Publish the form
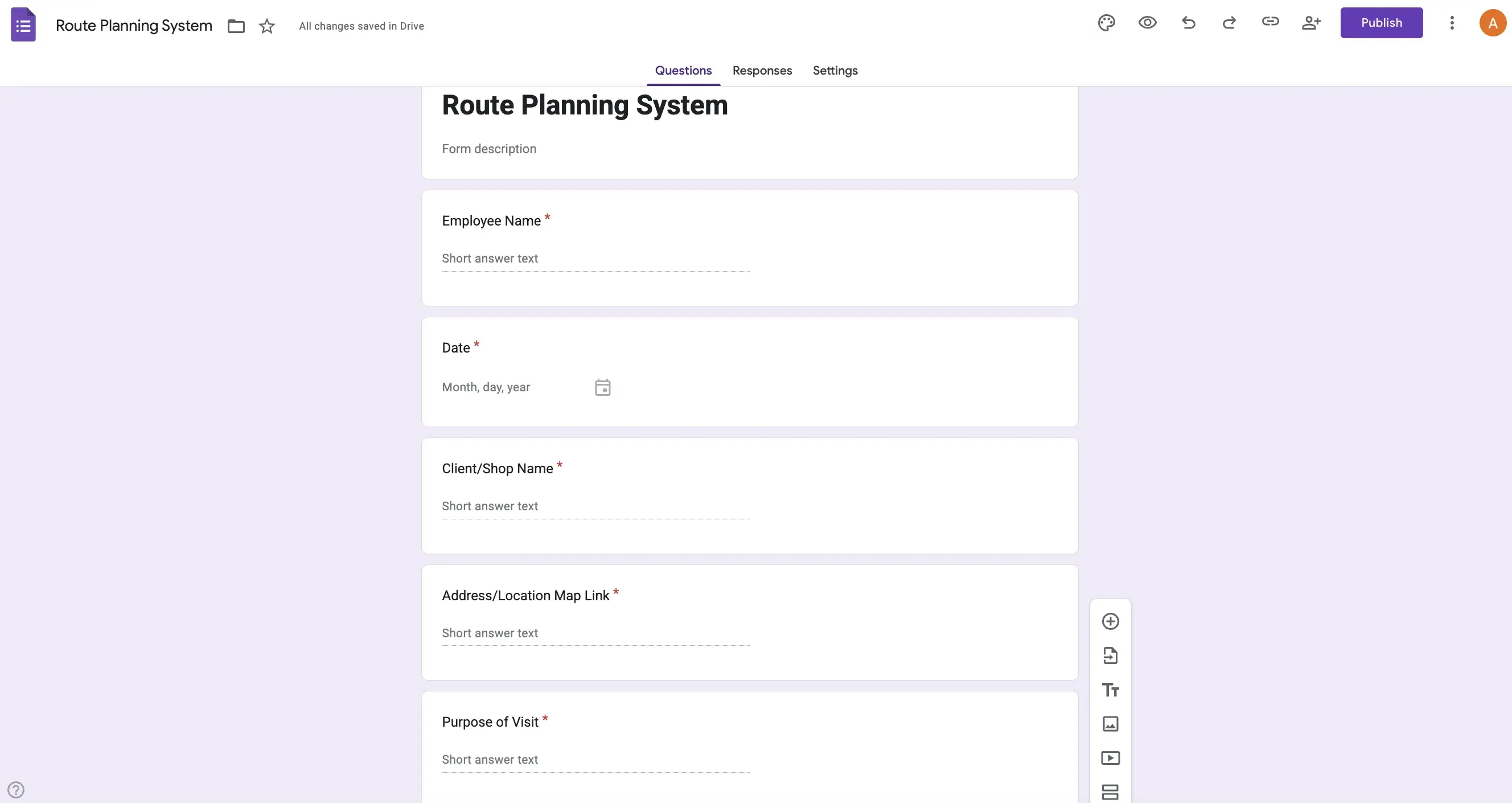The height and width of the screenshot is (803, 1512). [x=1382, y=22]
